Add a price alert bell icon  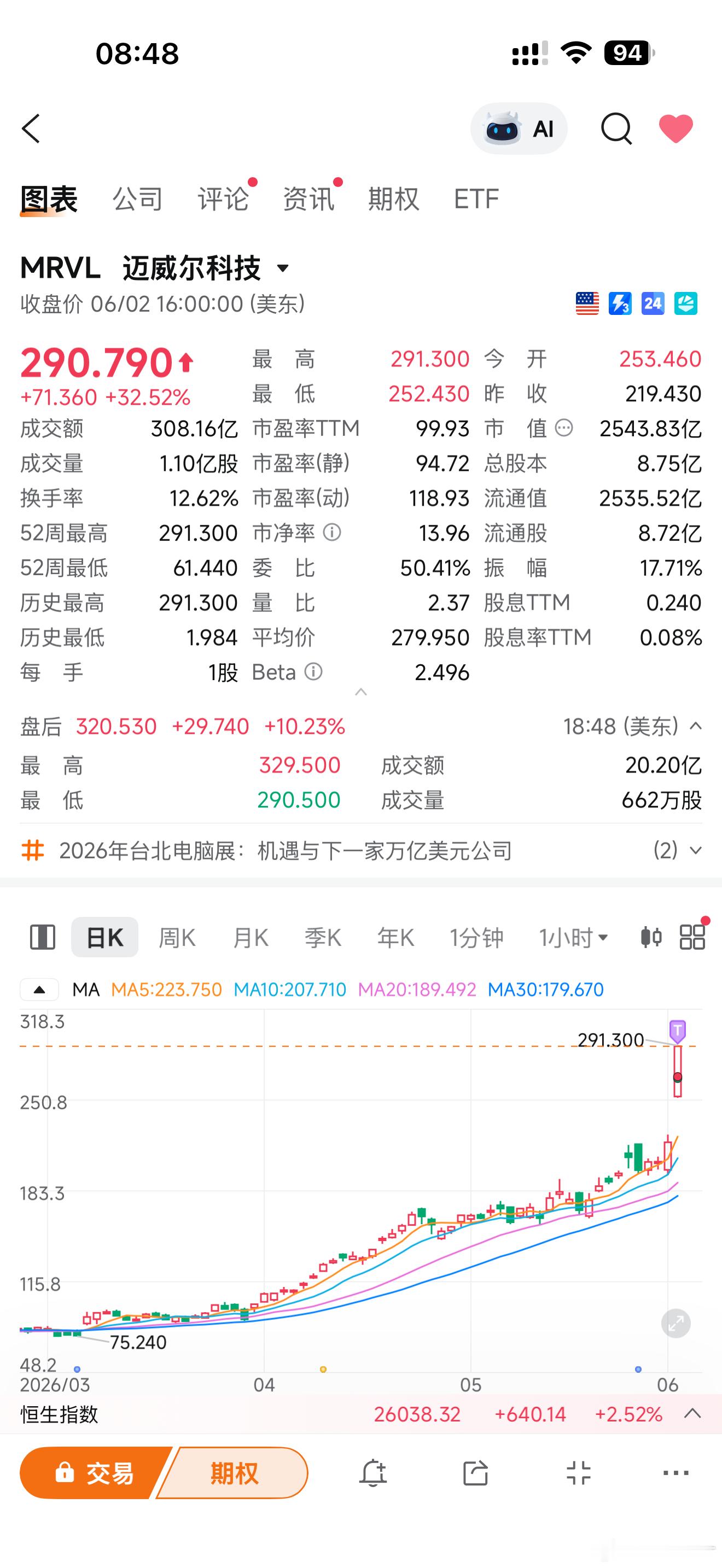[x=372, y=1473]
